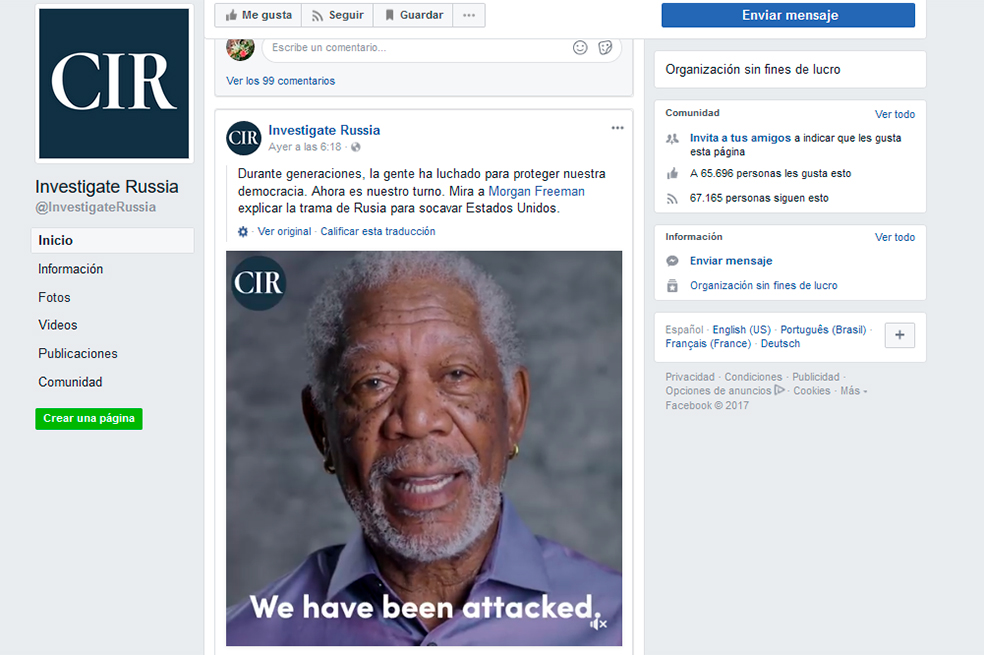Click Ver todo in Información panel
The width and height of the screenshot is (984, 655).
(x=895, y=237)
